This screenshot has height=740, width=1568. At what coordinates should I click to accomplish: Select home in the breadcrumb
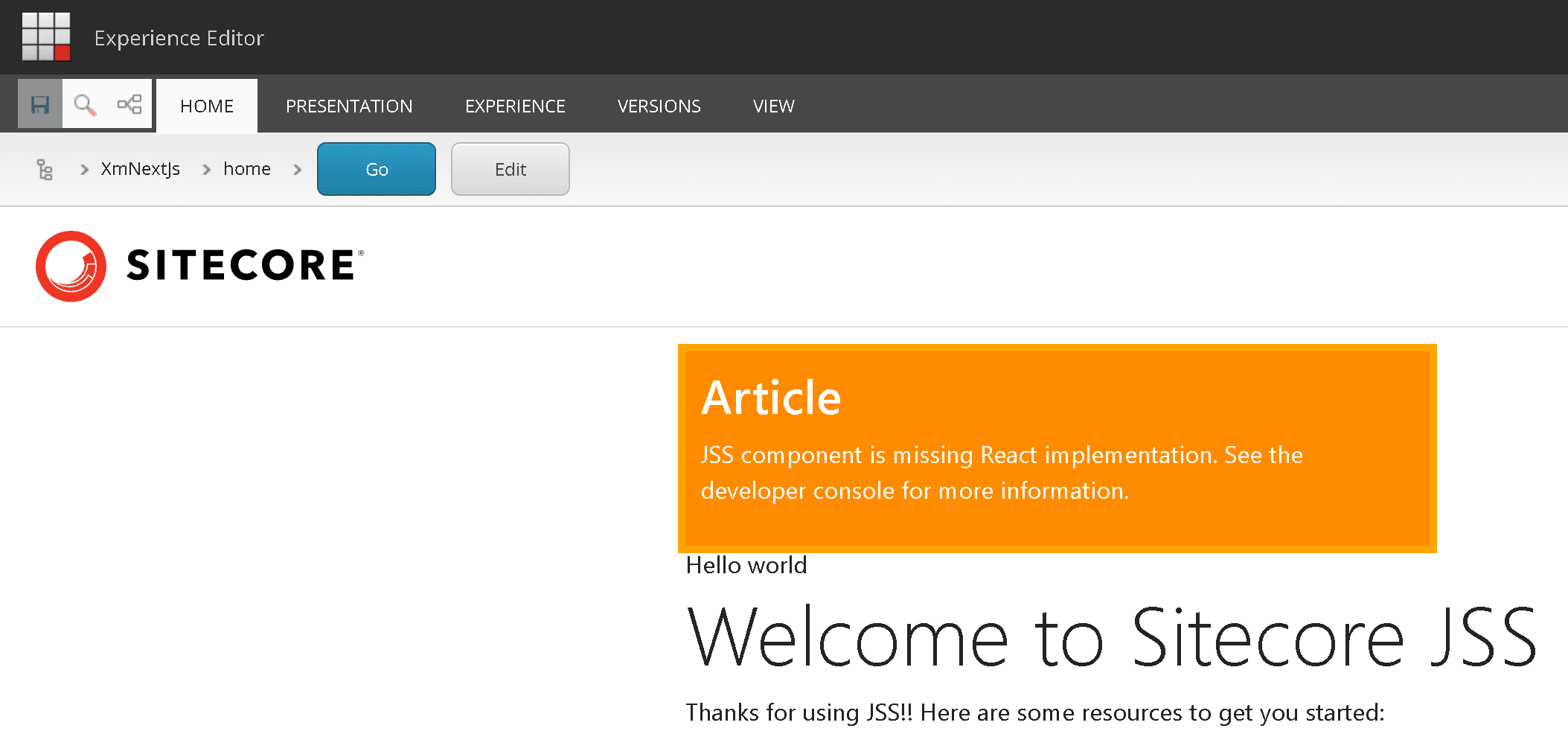[247, 169]
